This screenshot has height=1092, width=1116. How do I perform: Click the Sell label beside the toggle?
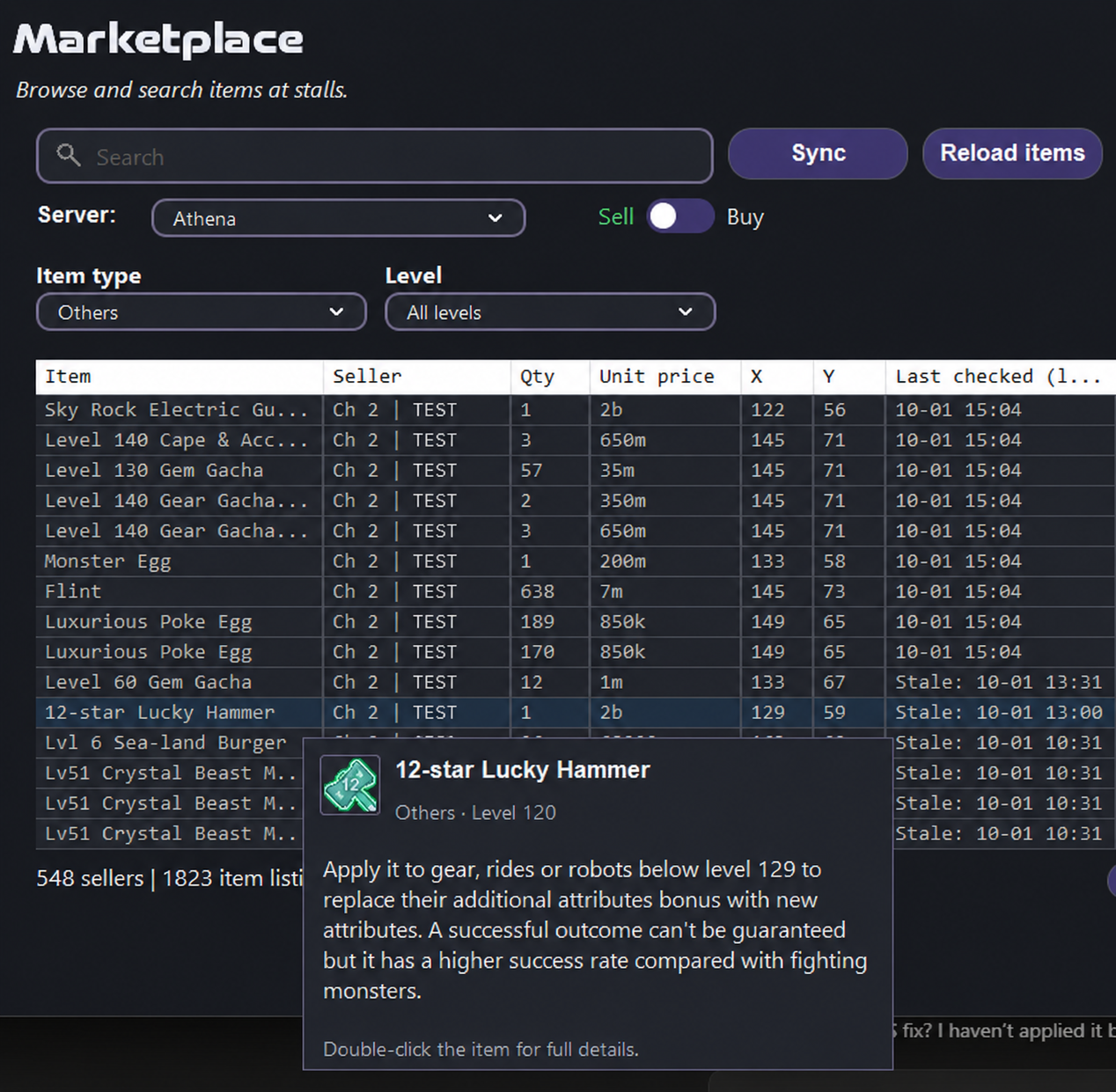(615, 216)
